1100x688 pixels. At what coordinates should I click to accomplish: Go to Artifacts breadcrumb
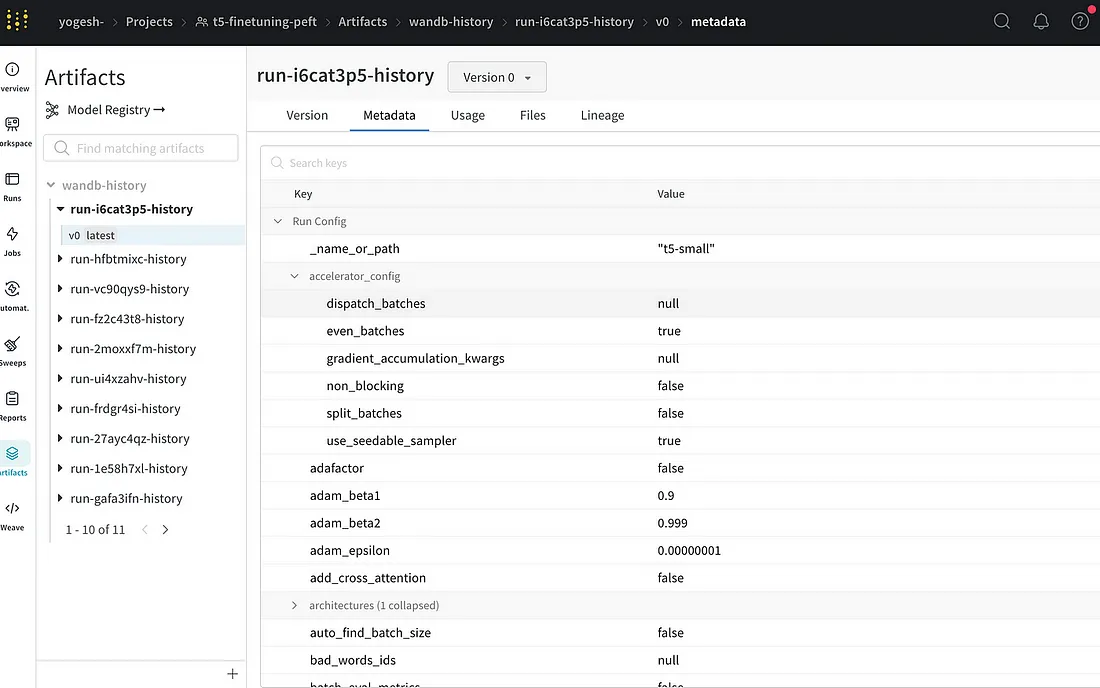point(363,22)
